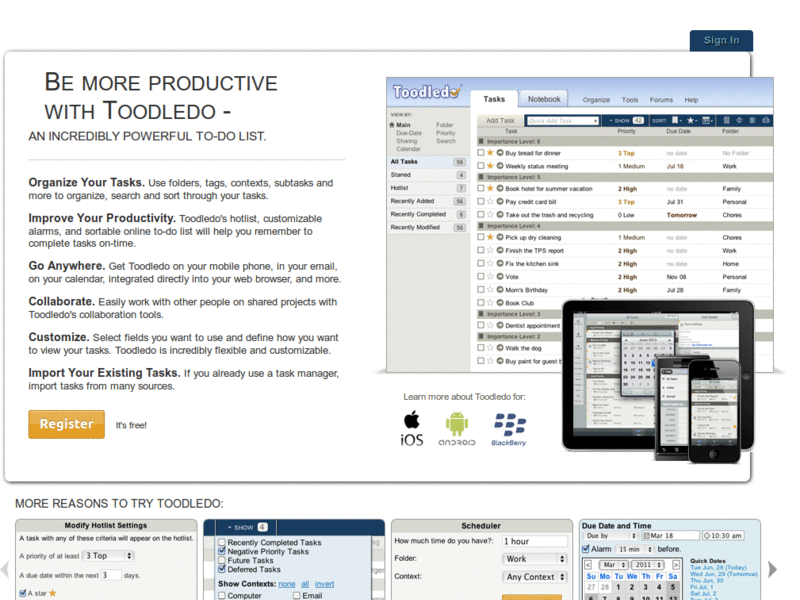Click the Add Task button
This screenshot has width=800, height=600.
tap(500, 120)
